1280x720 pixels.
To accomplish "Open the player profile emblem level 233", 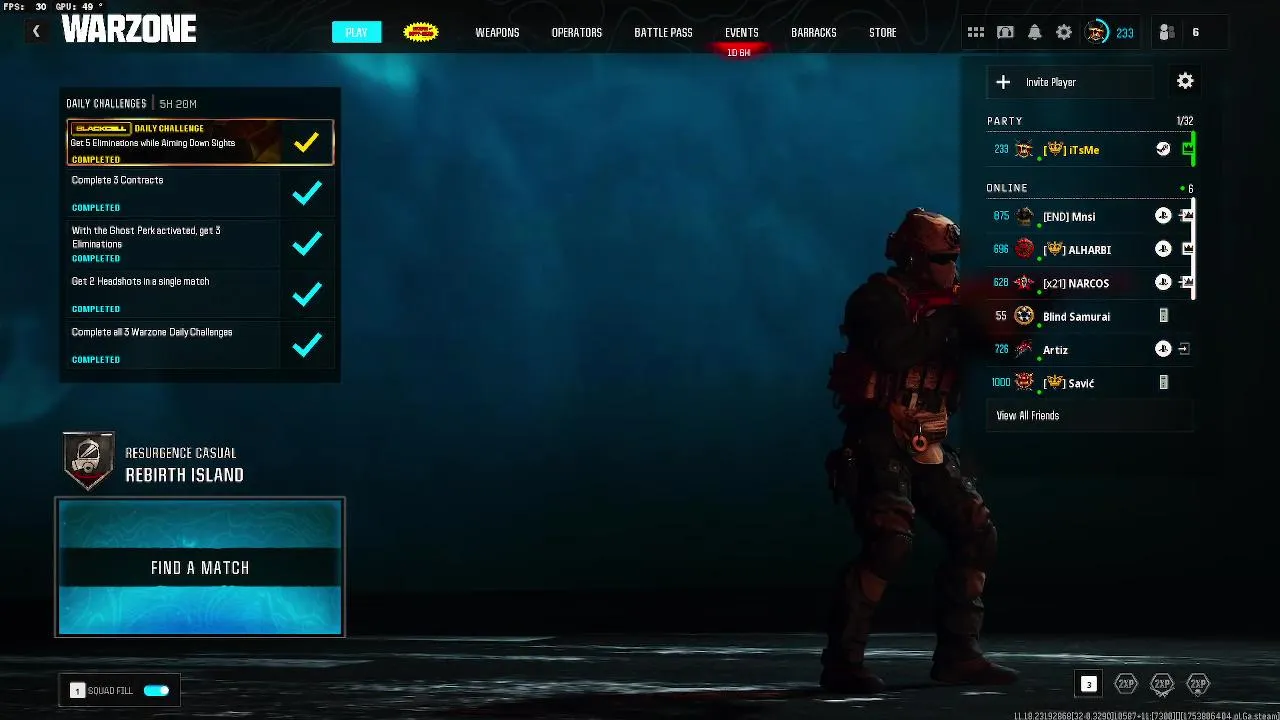I will click(x=1097, y=32).
